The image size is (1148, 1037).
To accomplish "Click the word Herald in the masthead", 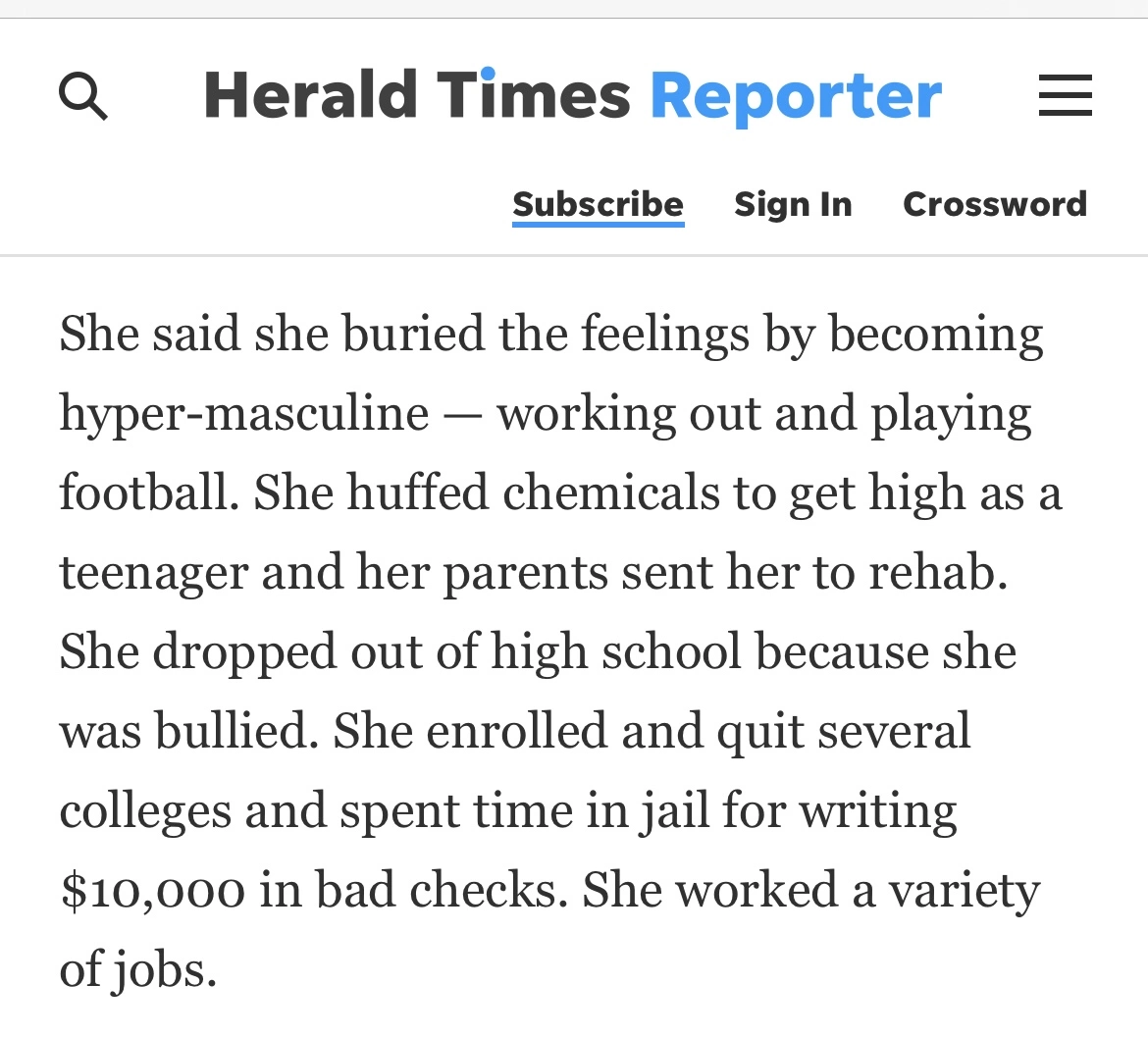I will (x=310, y=96).
